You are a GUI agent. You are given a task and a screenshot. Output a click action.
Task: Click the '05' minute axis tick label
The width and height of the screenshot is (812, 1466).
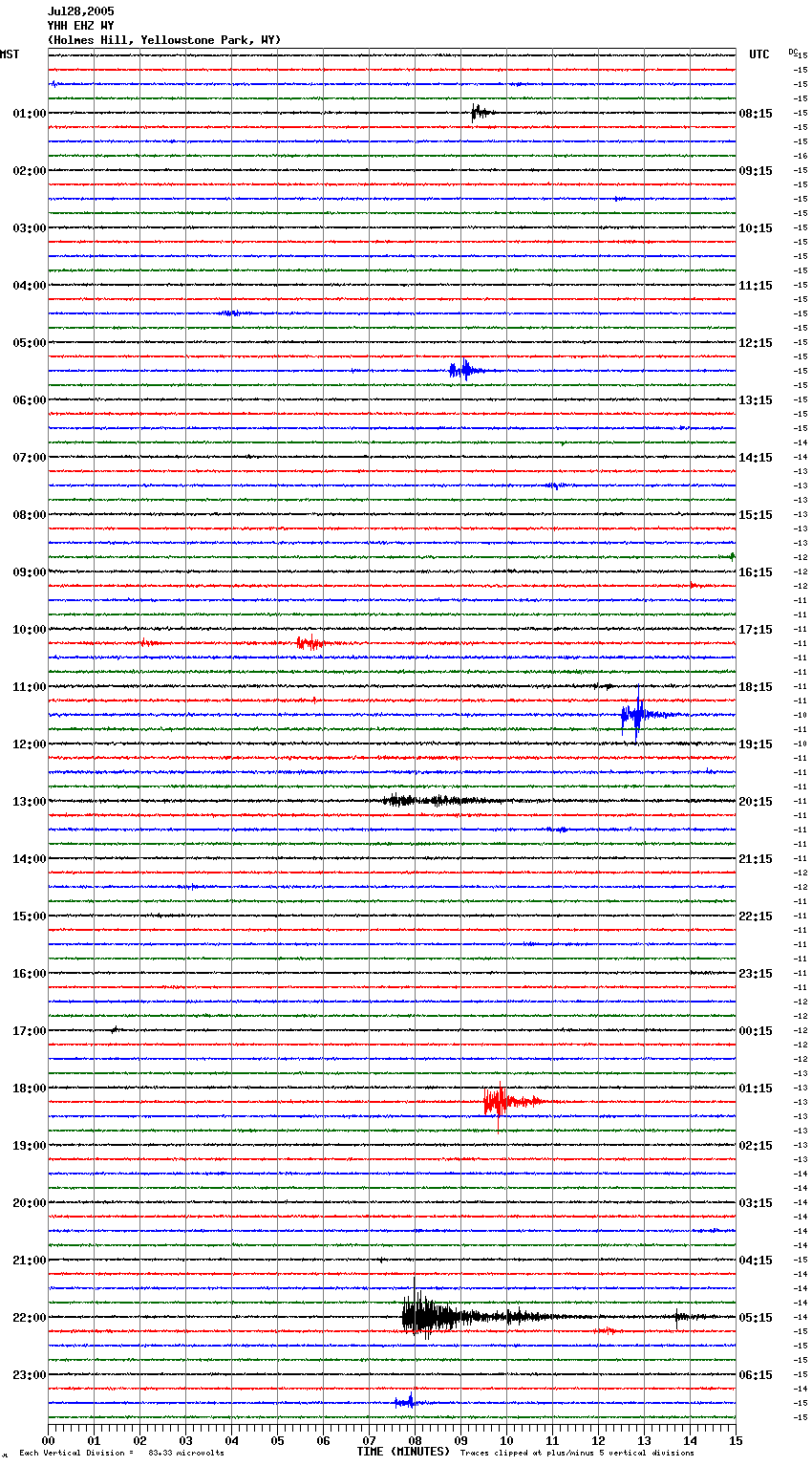click(278, 1440)
